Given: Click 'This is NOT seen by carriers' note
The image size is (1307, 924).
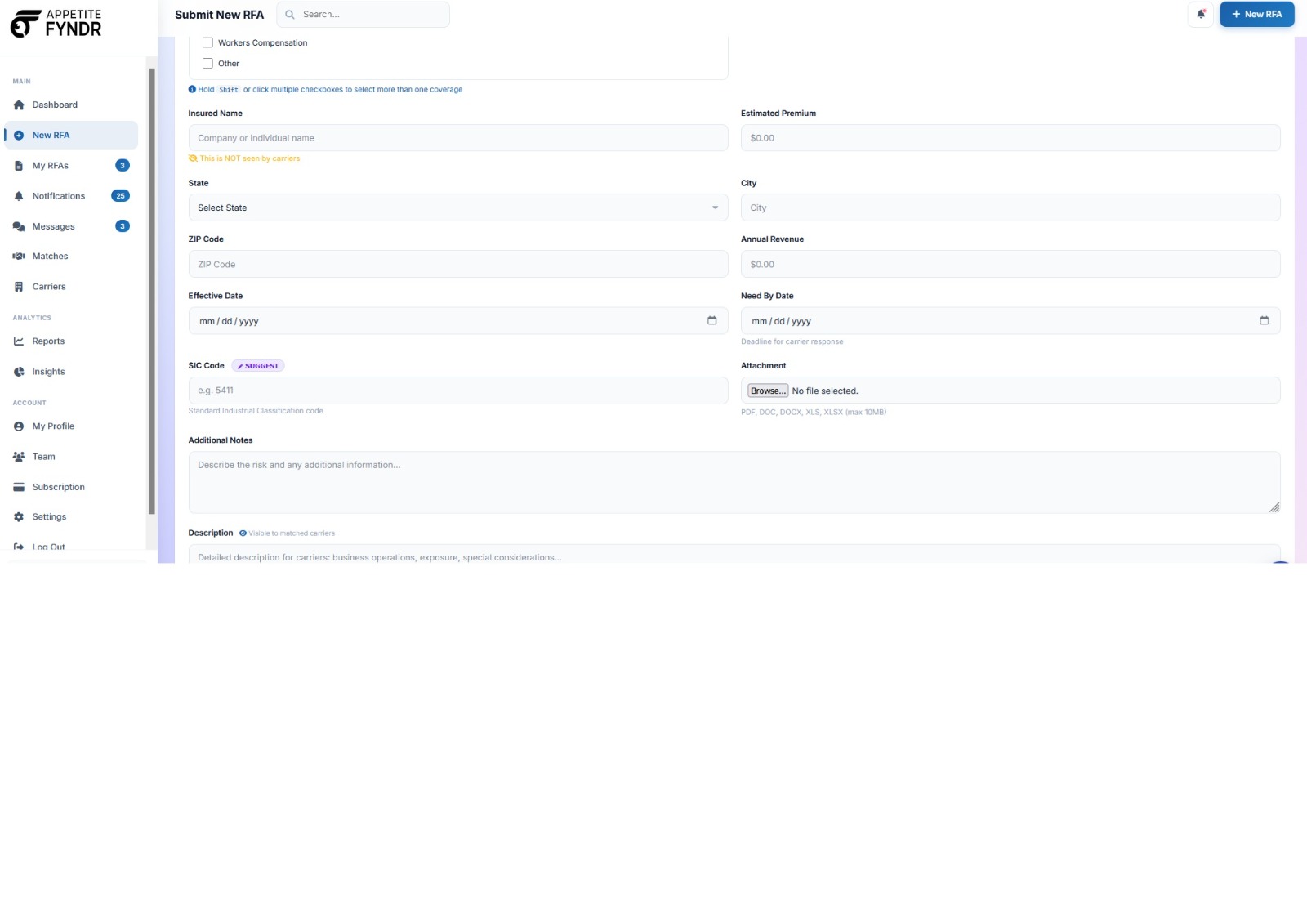Looking at the screenshot, I should click(x=250, y=158).
